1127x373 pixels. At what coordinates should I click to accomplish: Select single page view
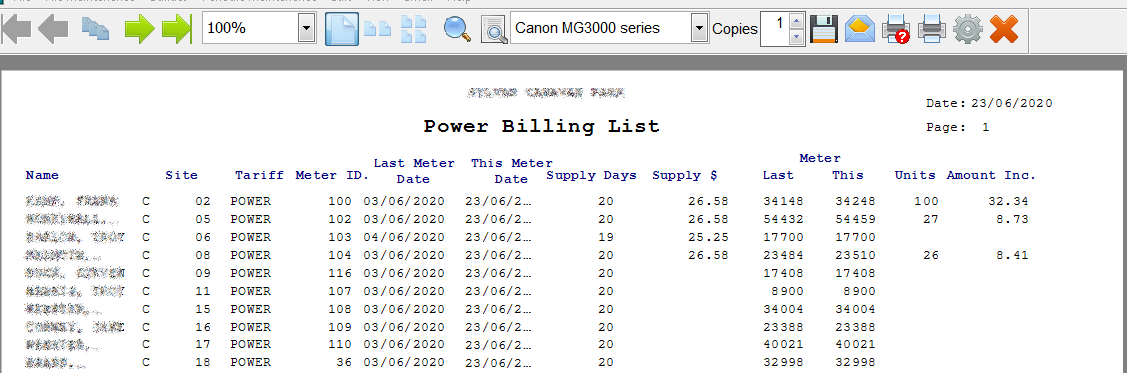(x=341, y=29)
